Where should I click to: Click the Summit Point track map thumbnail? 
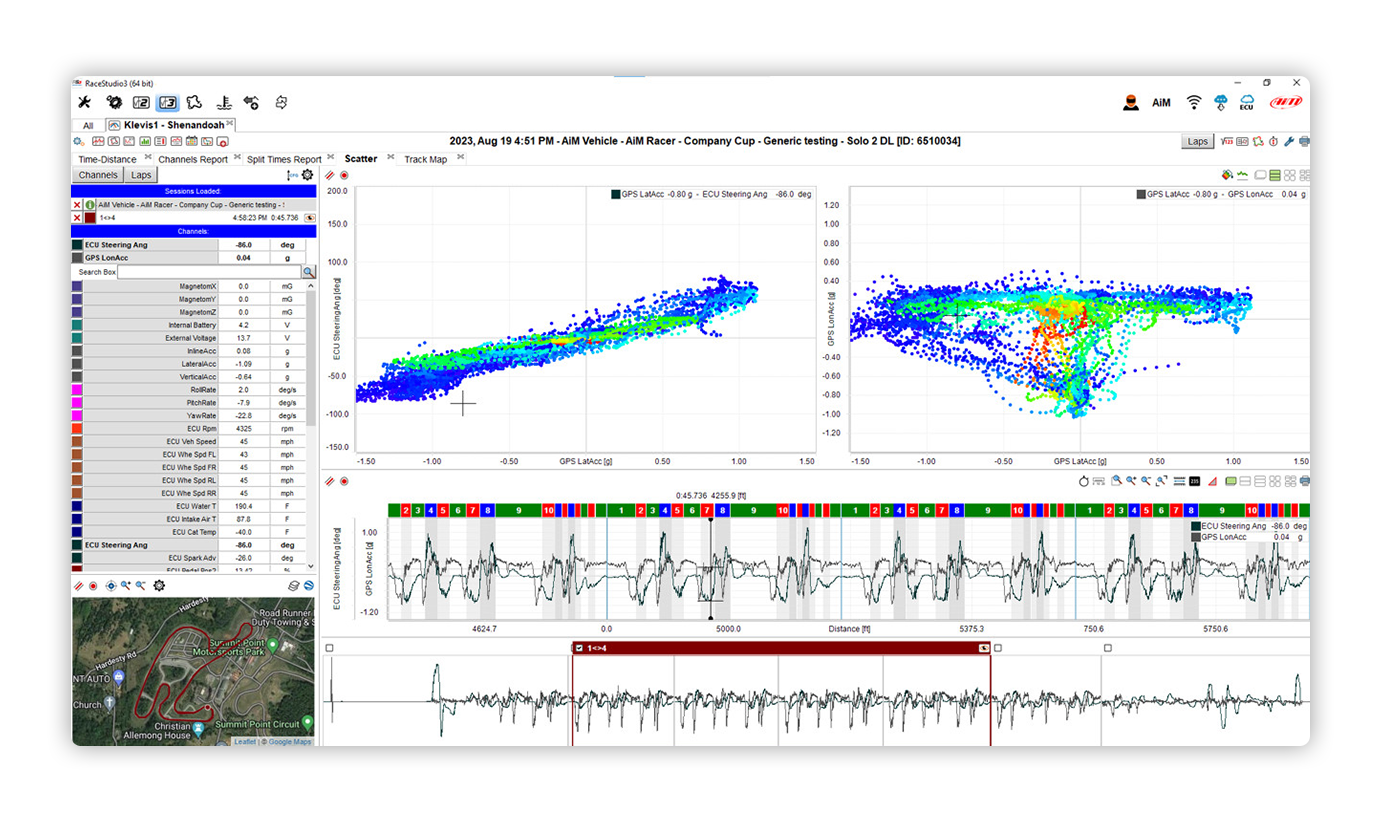pyautogui.click(x=193, y=672)
